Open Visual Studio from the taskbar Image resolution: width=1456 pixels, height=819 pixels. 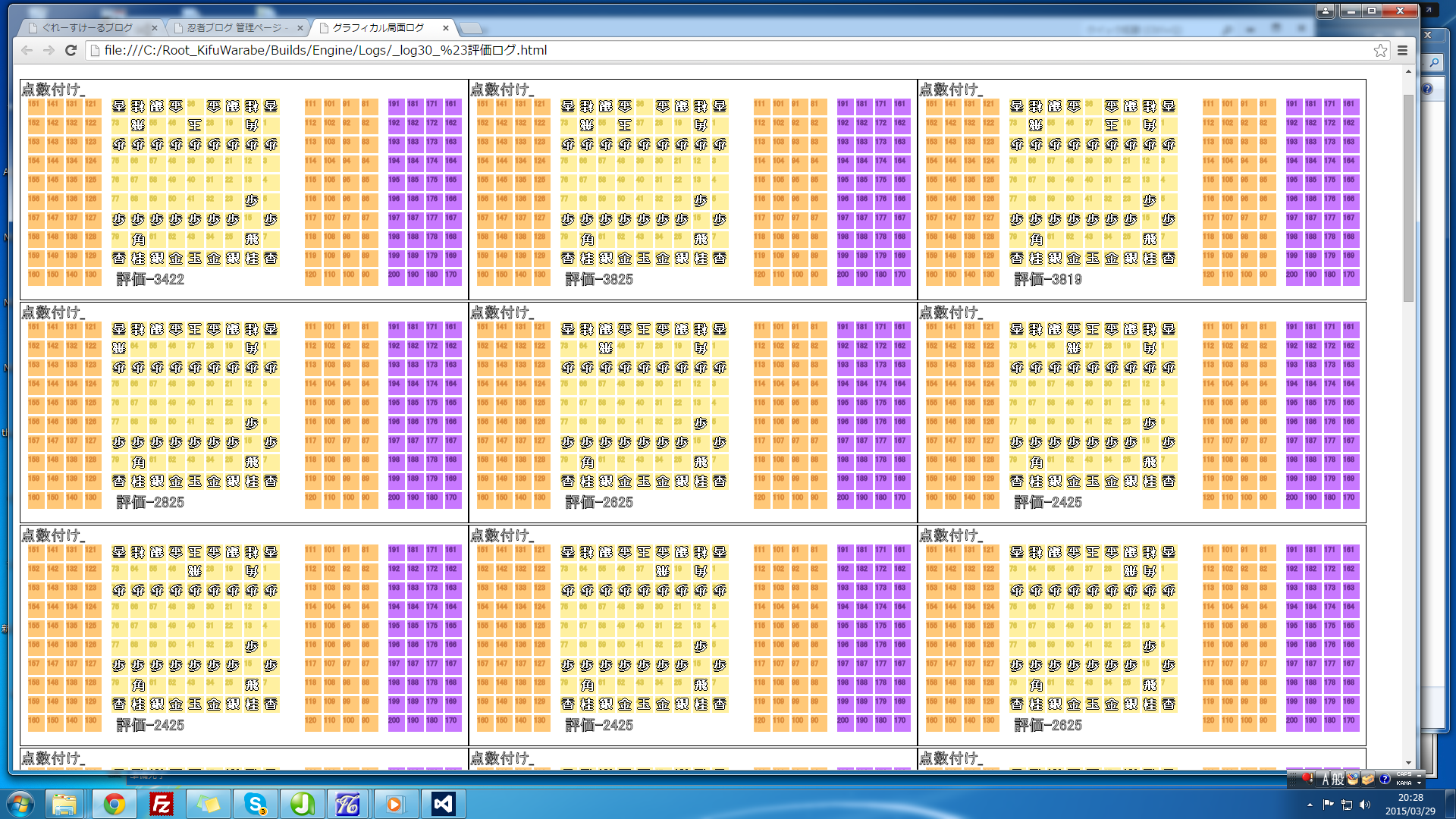pos(443,804)
